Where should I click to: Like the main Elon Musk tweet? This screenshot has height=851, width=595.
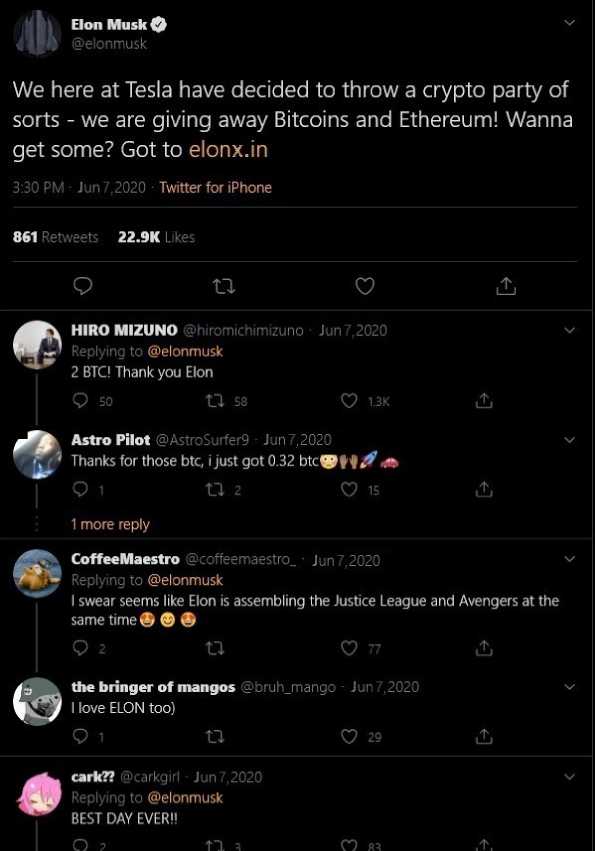(x=365, y=285)
